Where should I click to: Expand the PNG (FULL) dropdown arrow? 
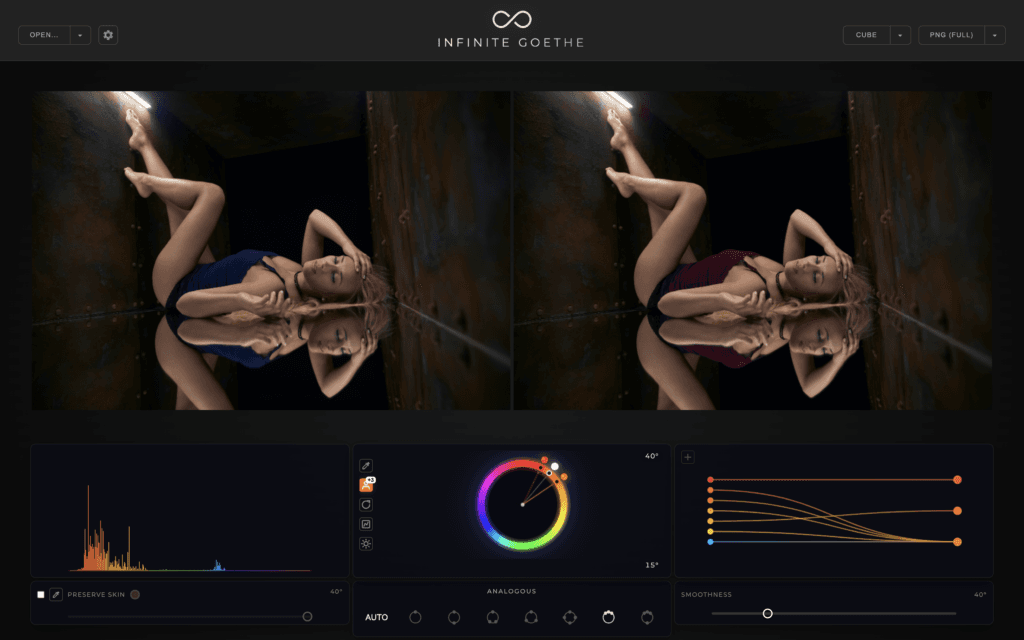pos(995,35)
